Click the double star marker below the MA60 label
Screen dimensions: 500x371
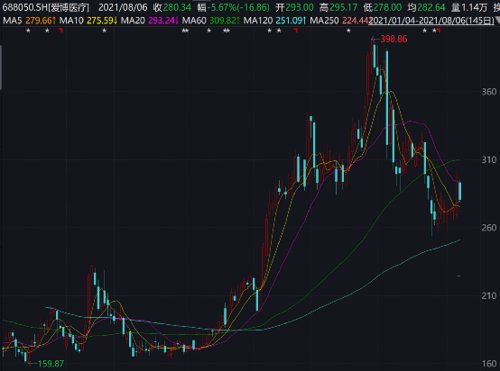pos(185,31)
